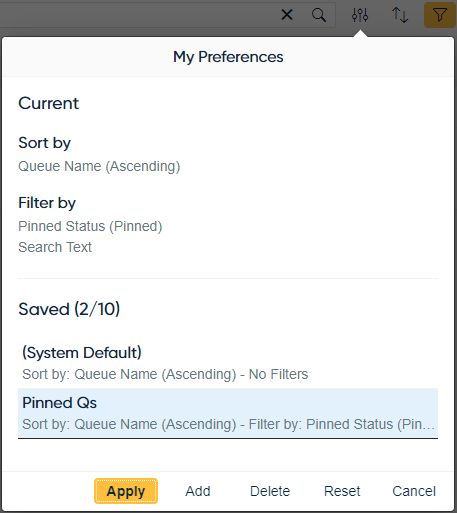This screenshot has width=457, height=513.
Task: Open the sort arrows icon
Action: tap(400, 15)
